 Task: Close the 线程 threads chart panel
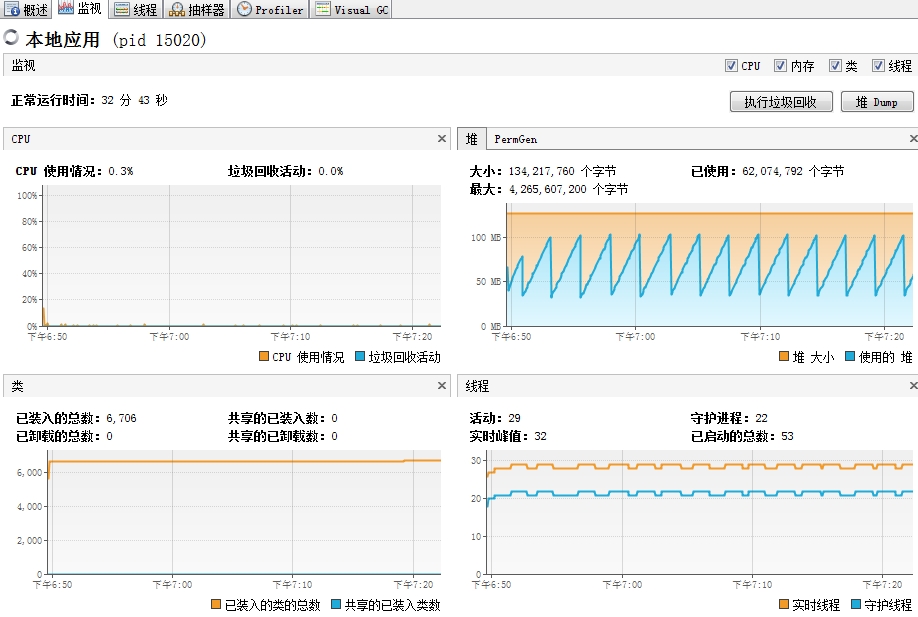[913, 386]
